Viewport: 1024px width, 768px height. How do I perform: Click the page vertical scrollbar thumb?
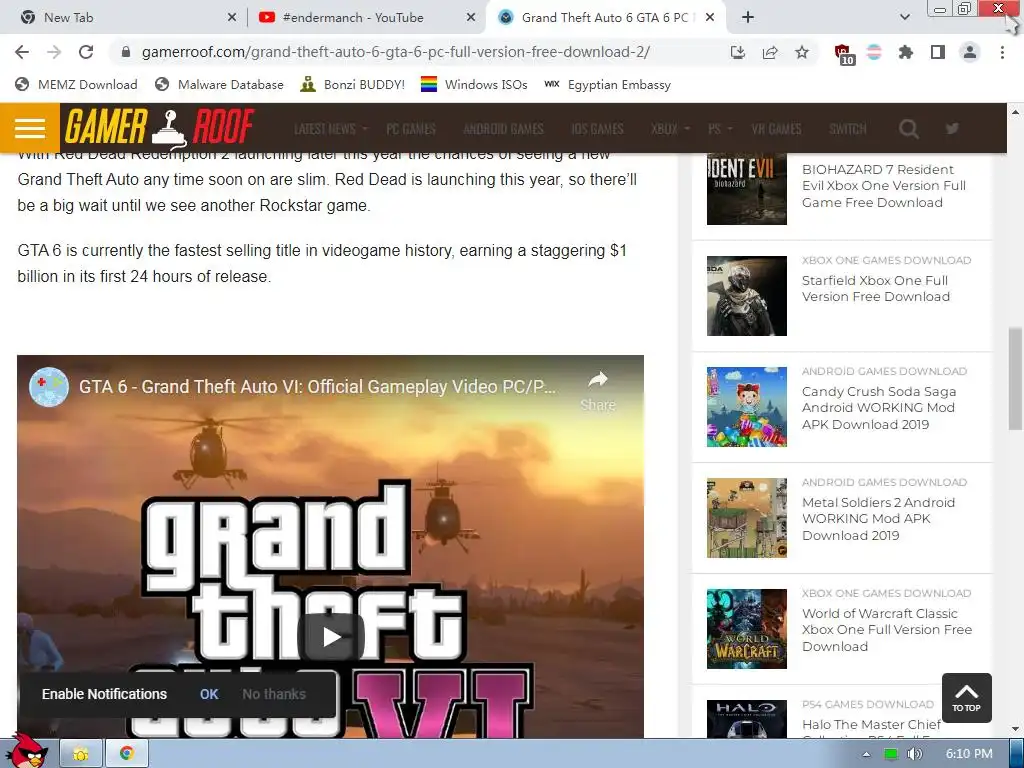[x=1015, y=379]
